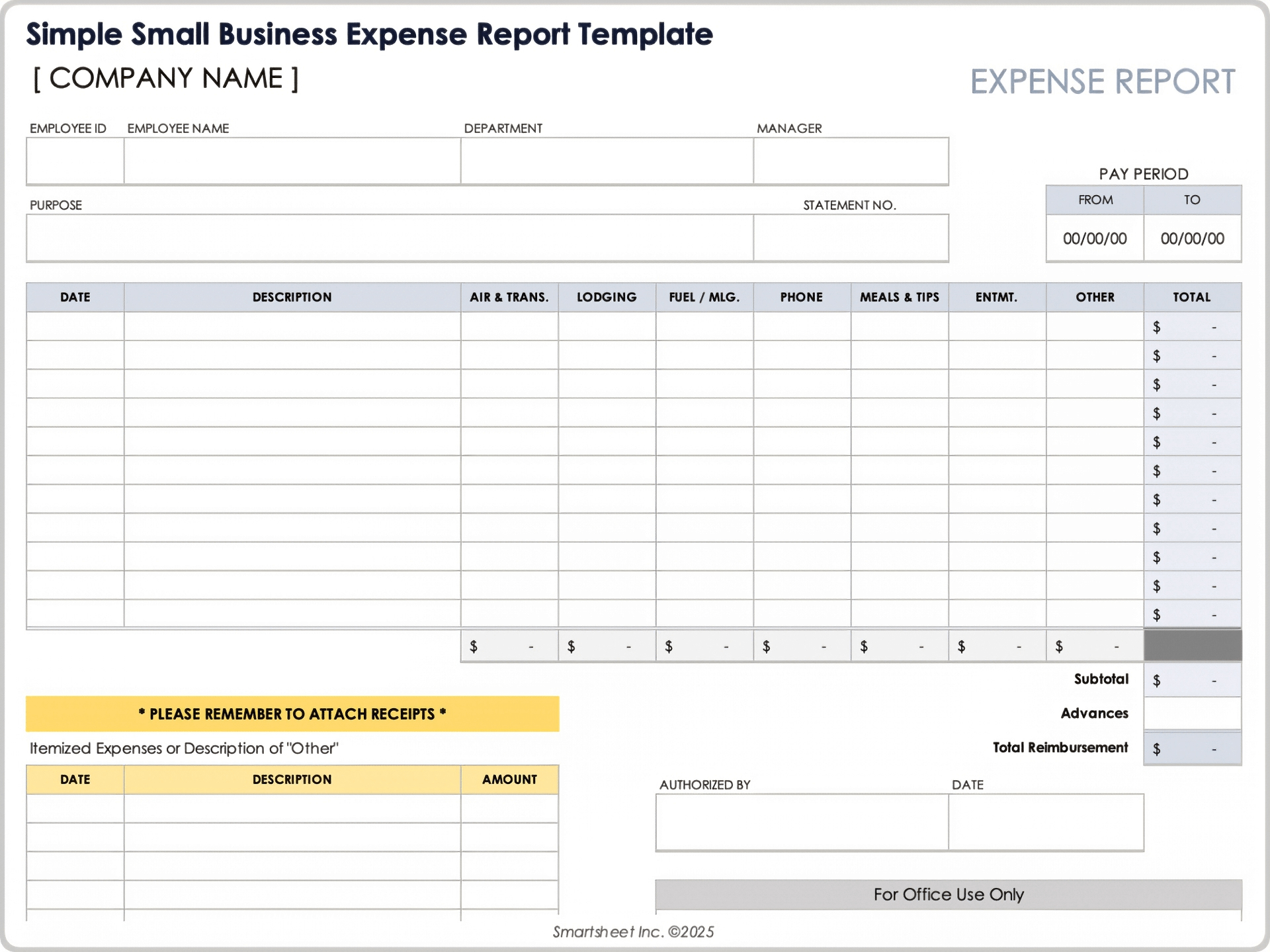The image size is (1270, 952).
Task: Click the Total Reimbursement amount cell
Action: [1191, 748]
